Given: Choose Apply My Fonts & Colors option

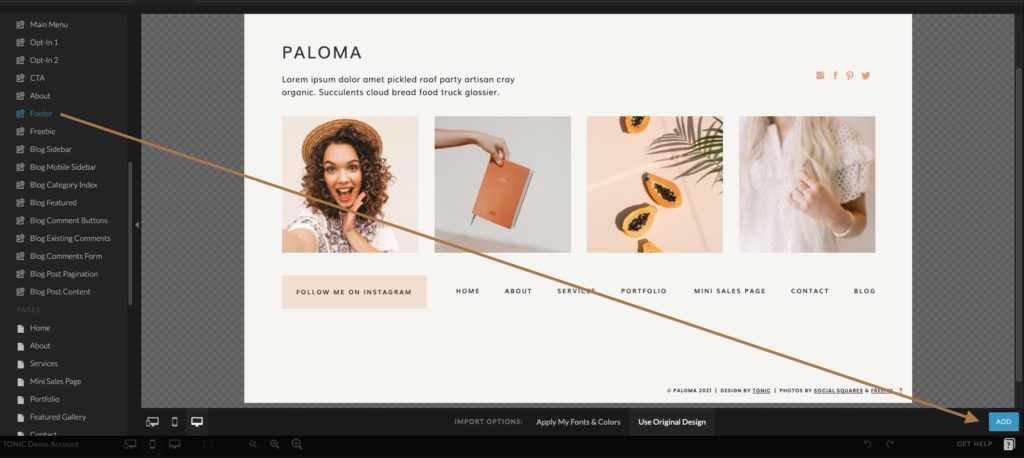Looking at the screenshot, I should [578, 422].
